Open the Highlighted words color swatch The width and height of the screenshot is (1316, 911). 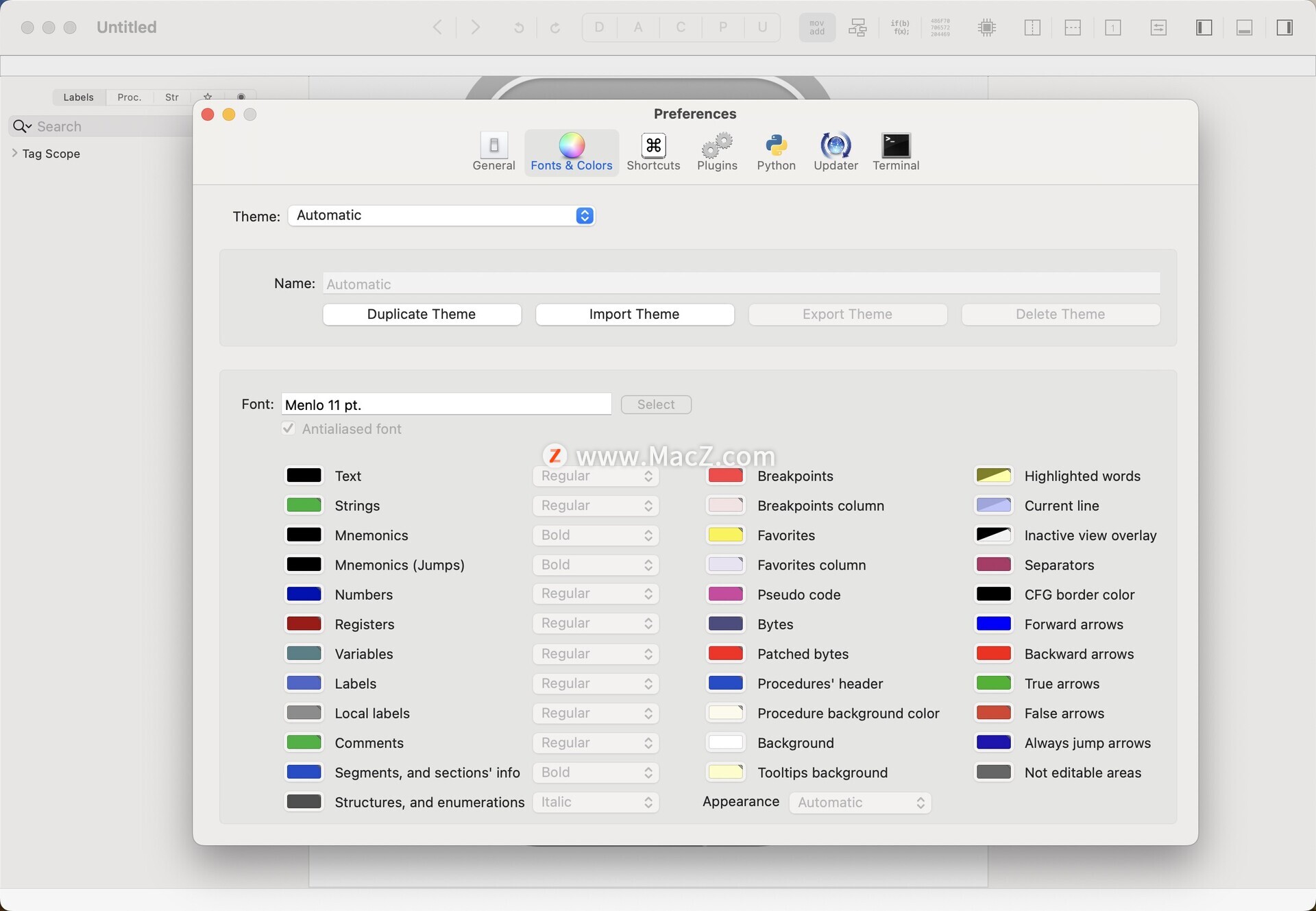(993, 476)
